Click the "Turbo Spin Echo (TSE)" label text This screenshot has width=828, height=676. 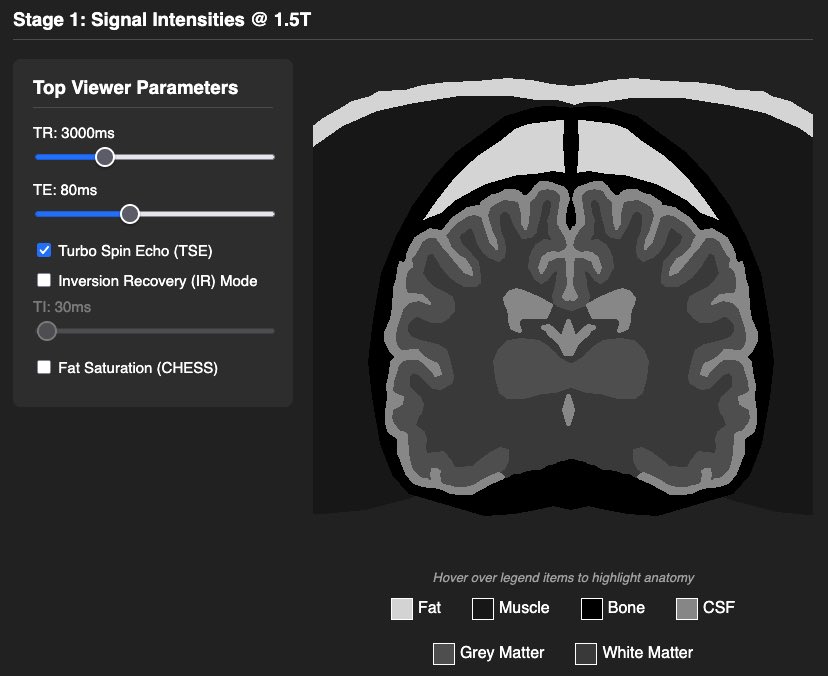pyautogui.click(x=135, y=251)
